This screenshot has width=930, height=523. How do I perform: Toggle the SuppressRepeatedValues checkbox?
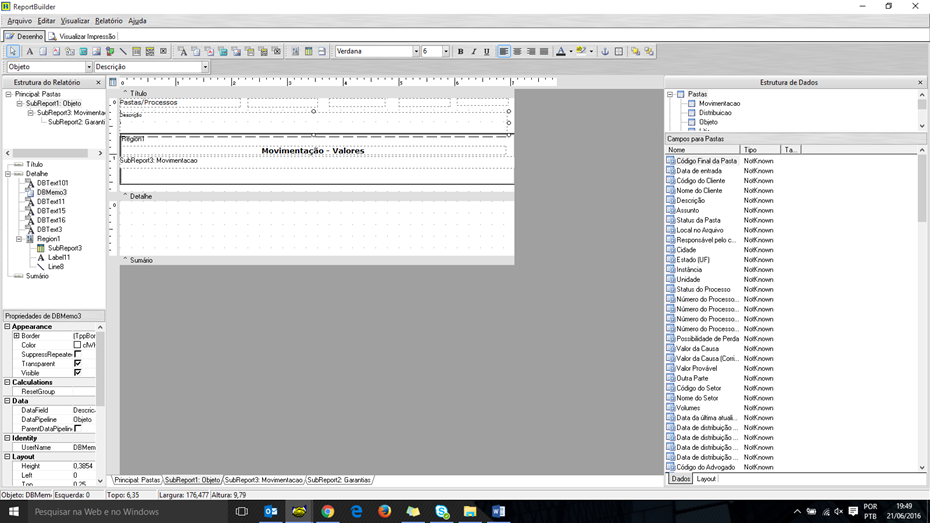click(78, 354)
